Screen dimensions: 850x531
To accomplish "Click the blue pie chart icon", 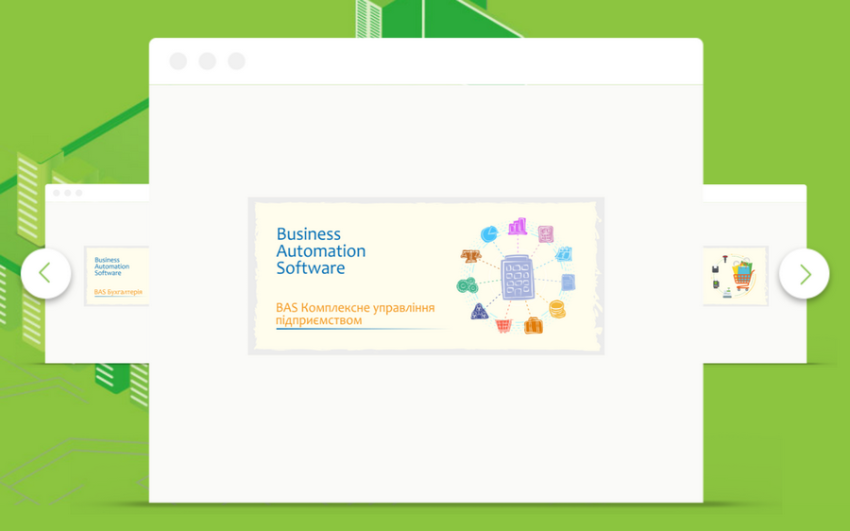I will pos(489,234).
